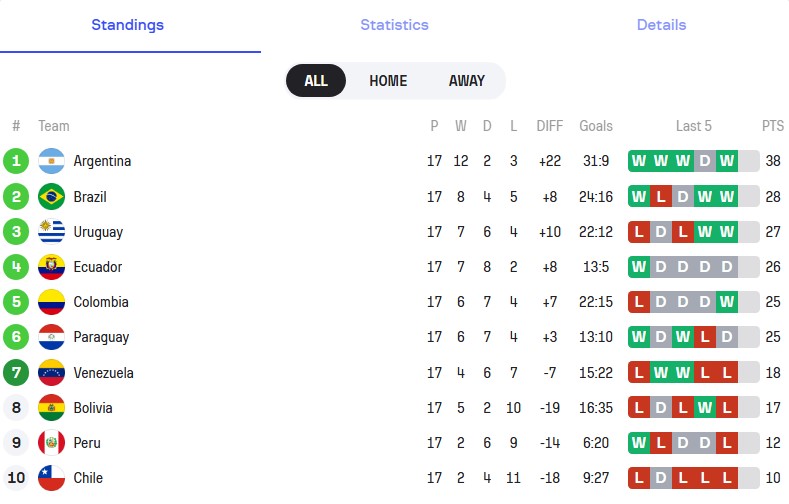
Task: Click the Brazil flag icon
Action: click(x=51, y=197)
